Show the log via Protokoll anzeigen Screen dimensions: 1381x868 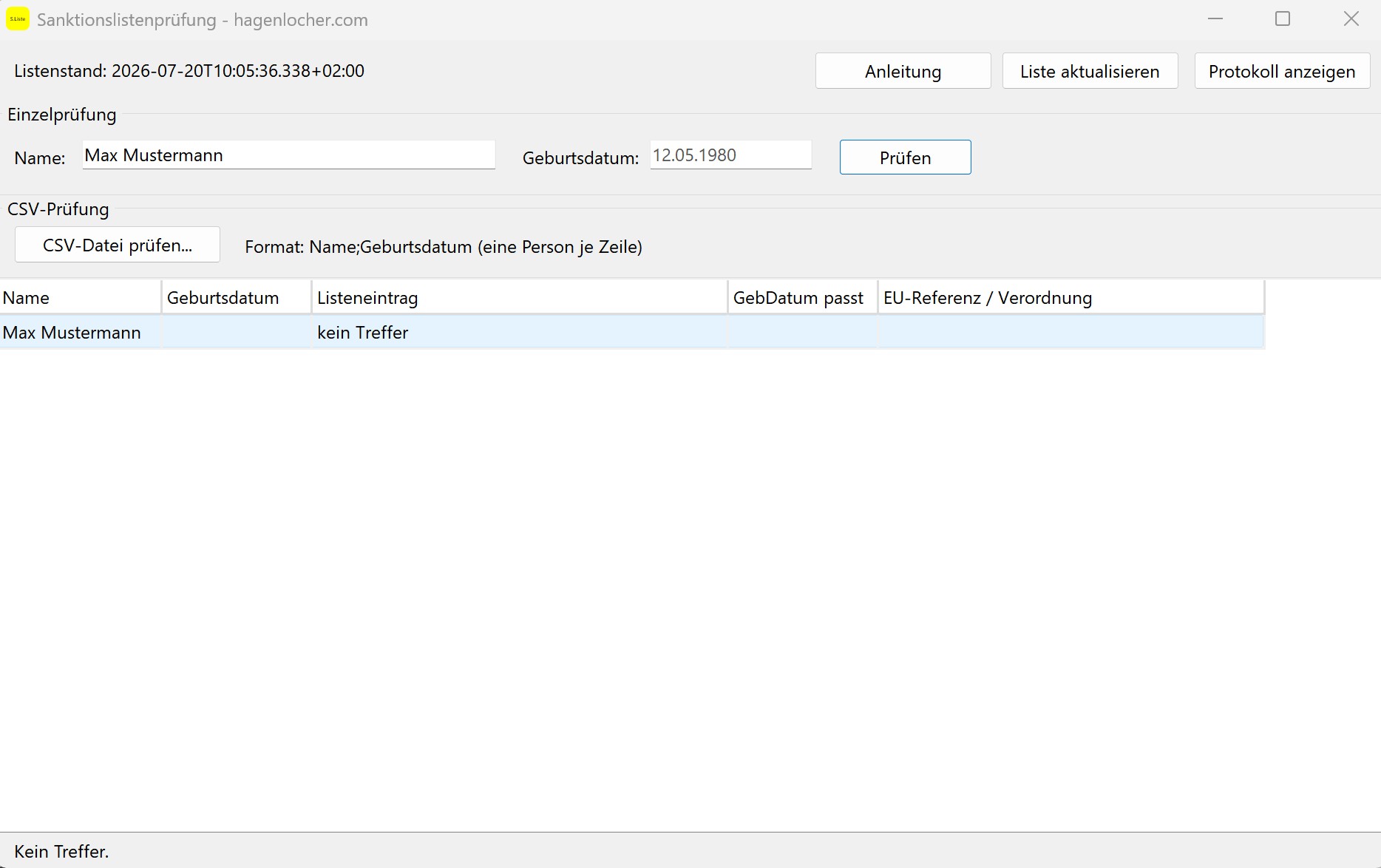click(1282, 71)
